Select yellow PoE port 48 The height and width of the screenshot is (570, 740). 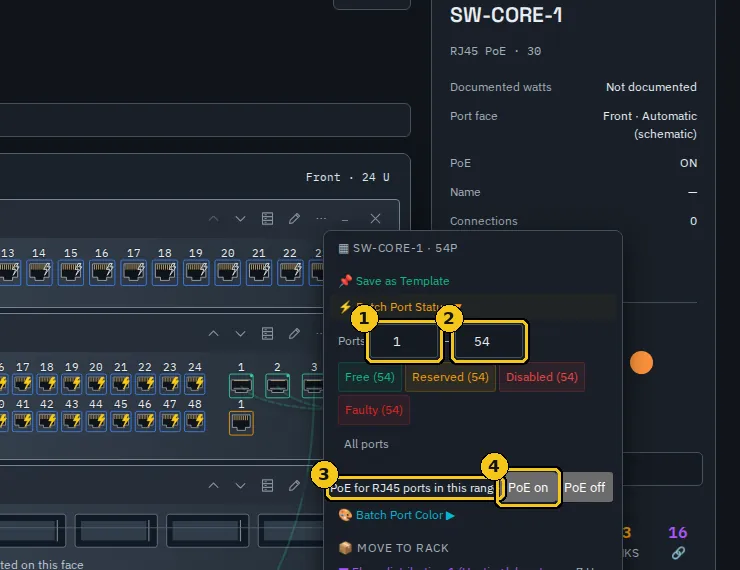(x=194, y=421)
